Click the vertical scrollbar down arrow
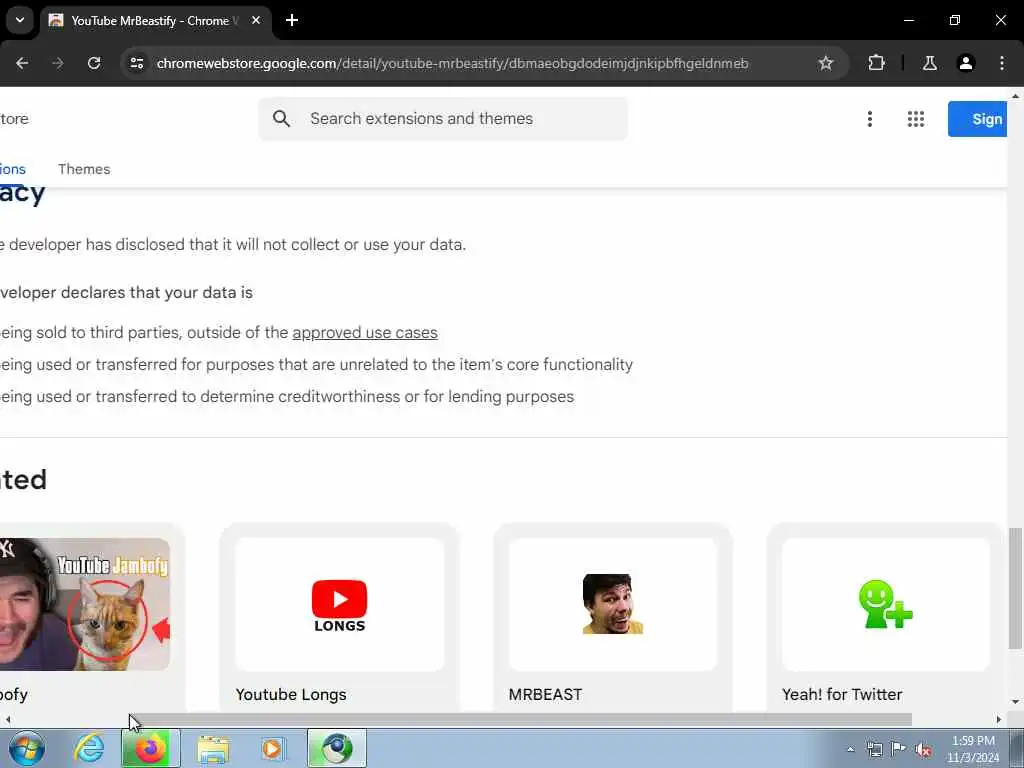1024x768 pixels. click(x=1016, y=703)
